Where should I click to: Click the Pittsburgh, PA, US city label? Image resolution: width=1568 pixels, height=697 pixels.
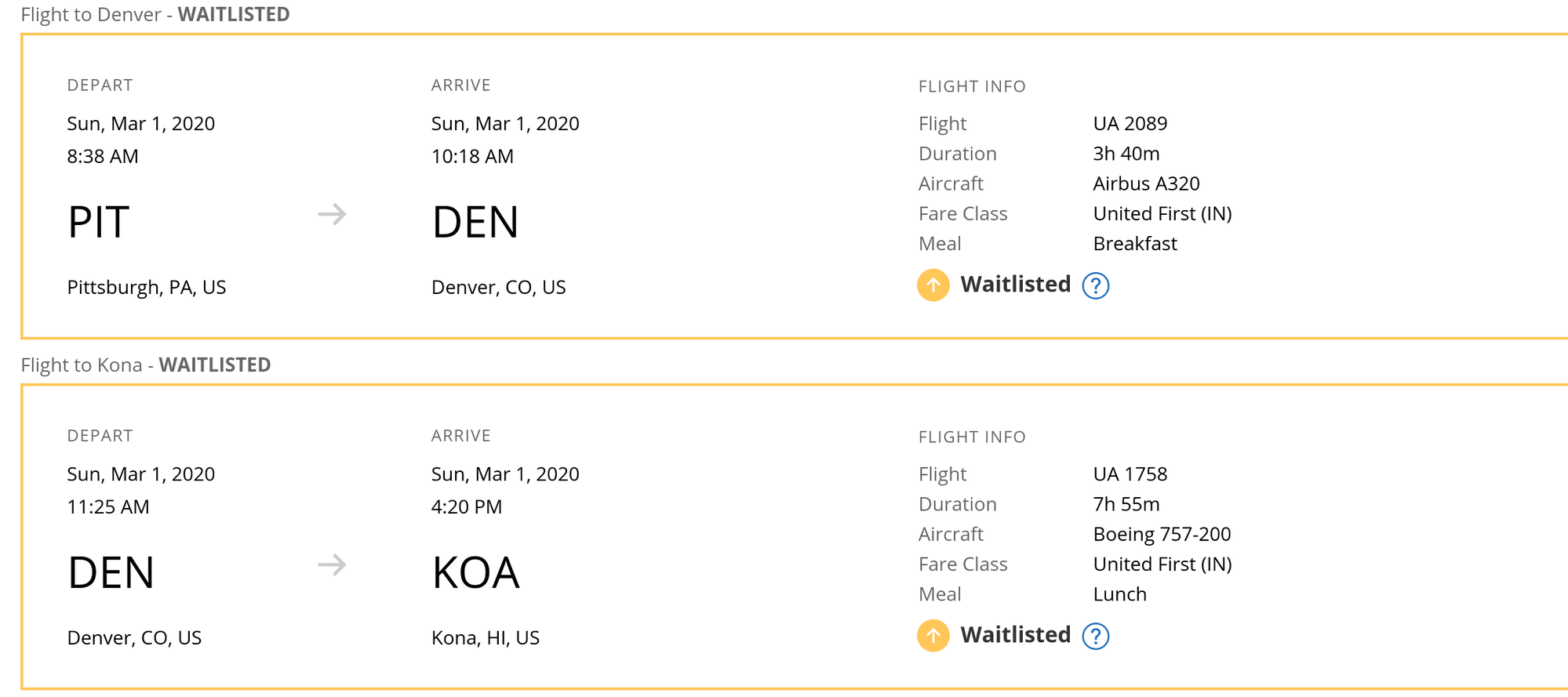tap(147, 288)
